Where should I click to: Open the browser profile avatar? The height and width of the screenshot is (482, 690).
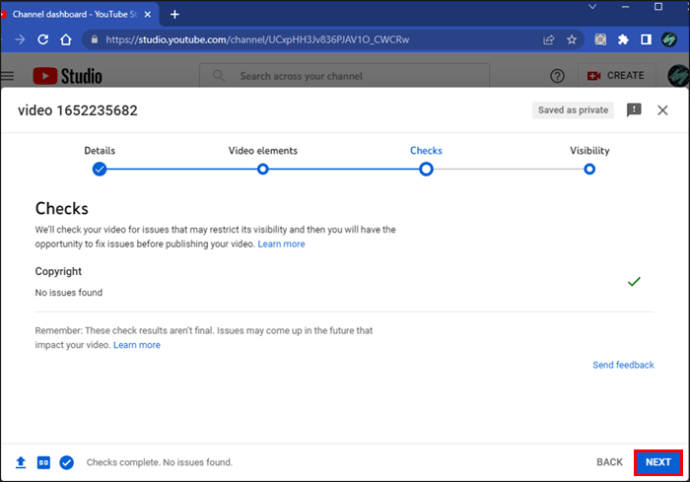(x=669, y=40)
